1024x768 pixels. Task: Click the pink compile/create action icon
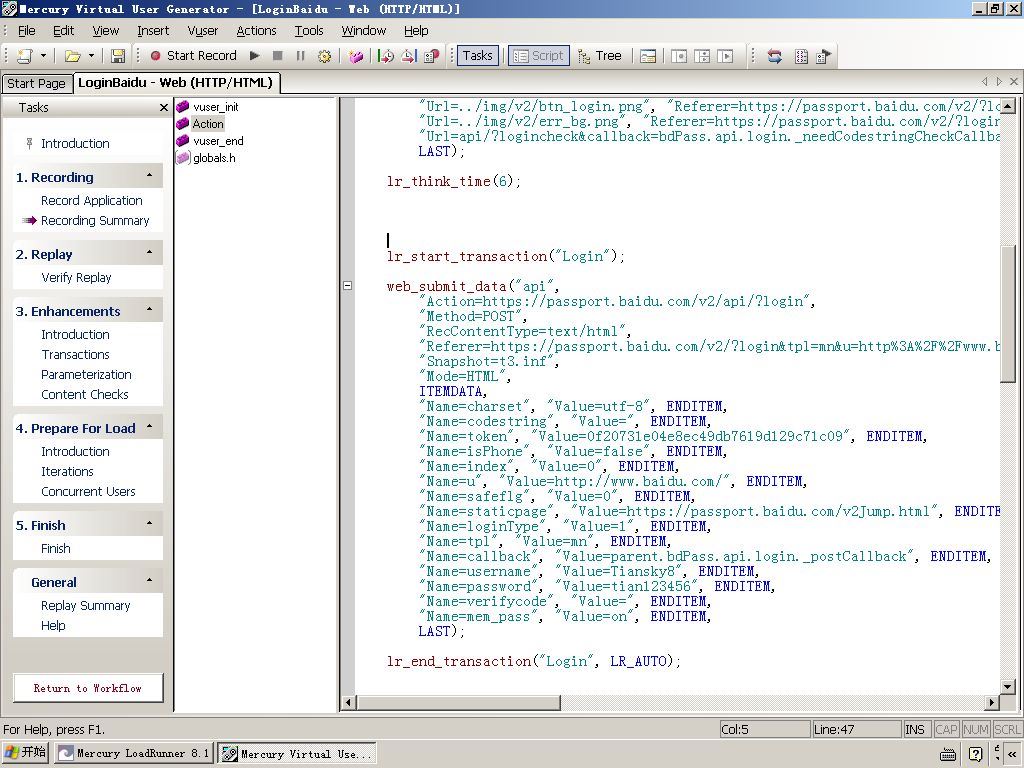coord(356,56)
